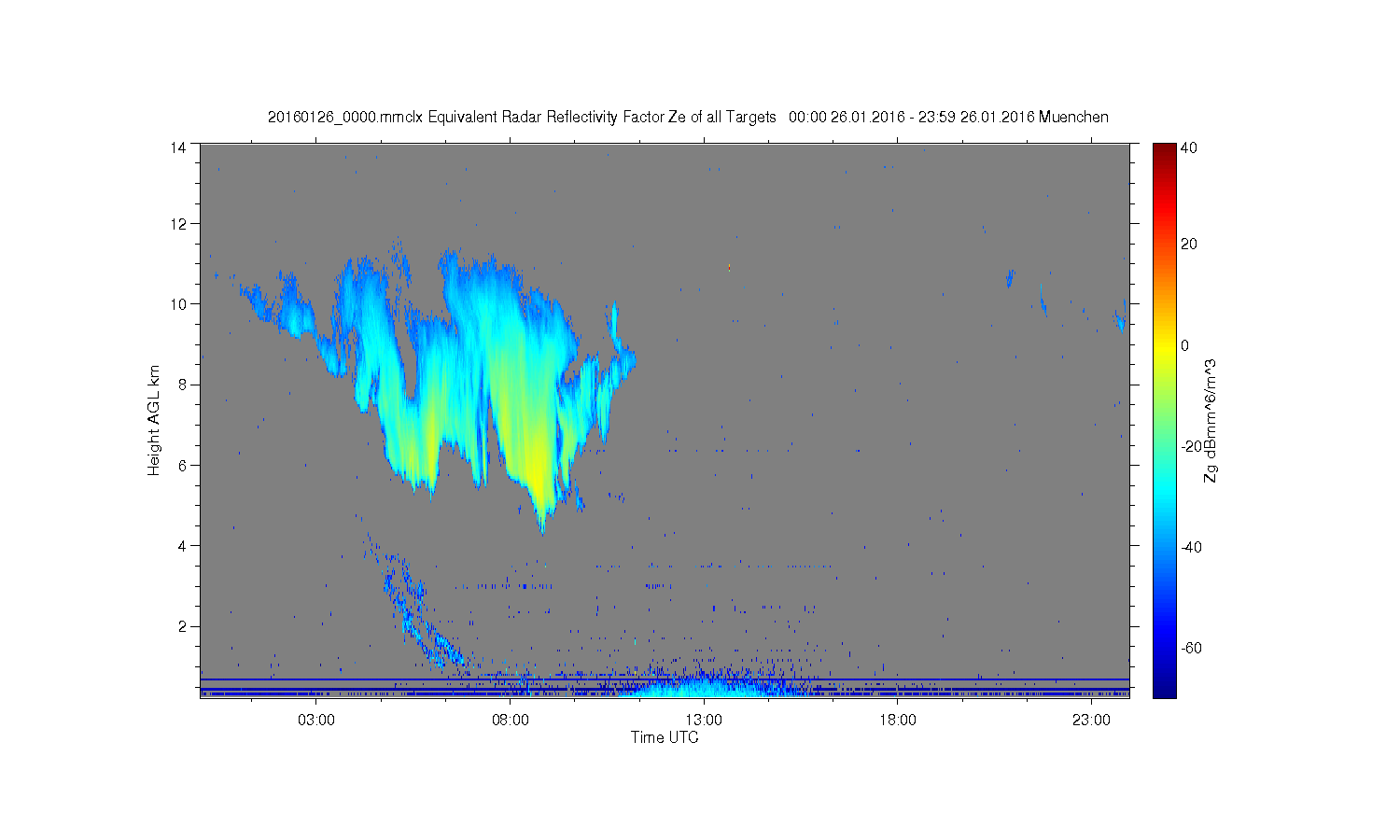Click the colorbar value 20
The image size is (1400, 840).
pyautogui.click(x=1189, y=245)
